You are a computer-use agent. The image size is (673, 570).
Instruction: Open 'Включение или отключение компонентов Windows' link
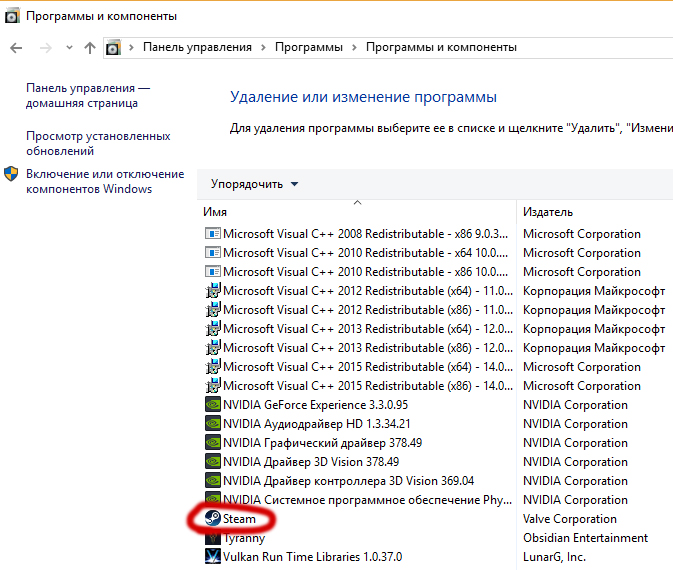coord(105,181)
